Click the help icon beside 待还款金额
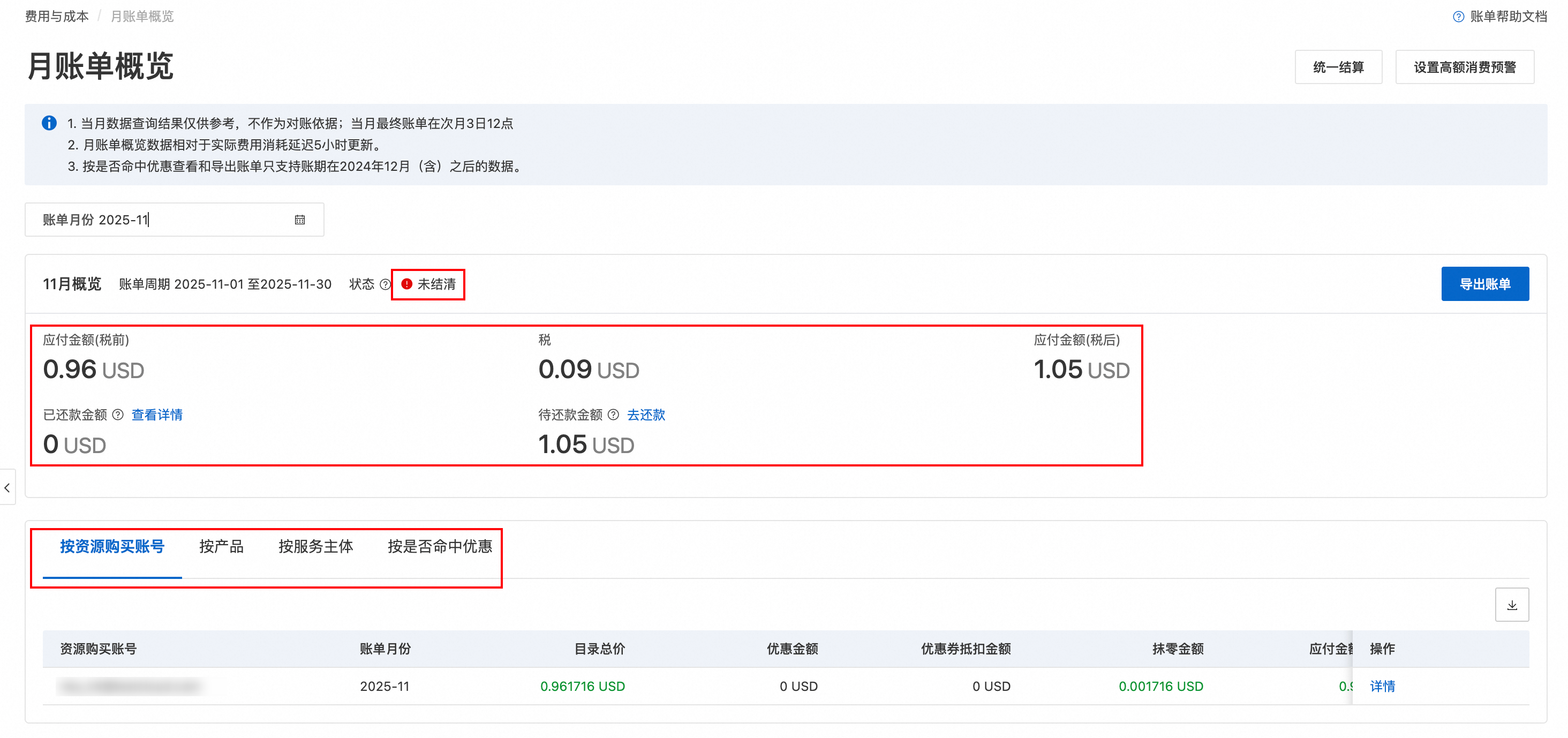 pyautogui.click(x=614, y=415)
